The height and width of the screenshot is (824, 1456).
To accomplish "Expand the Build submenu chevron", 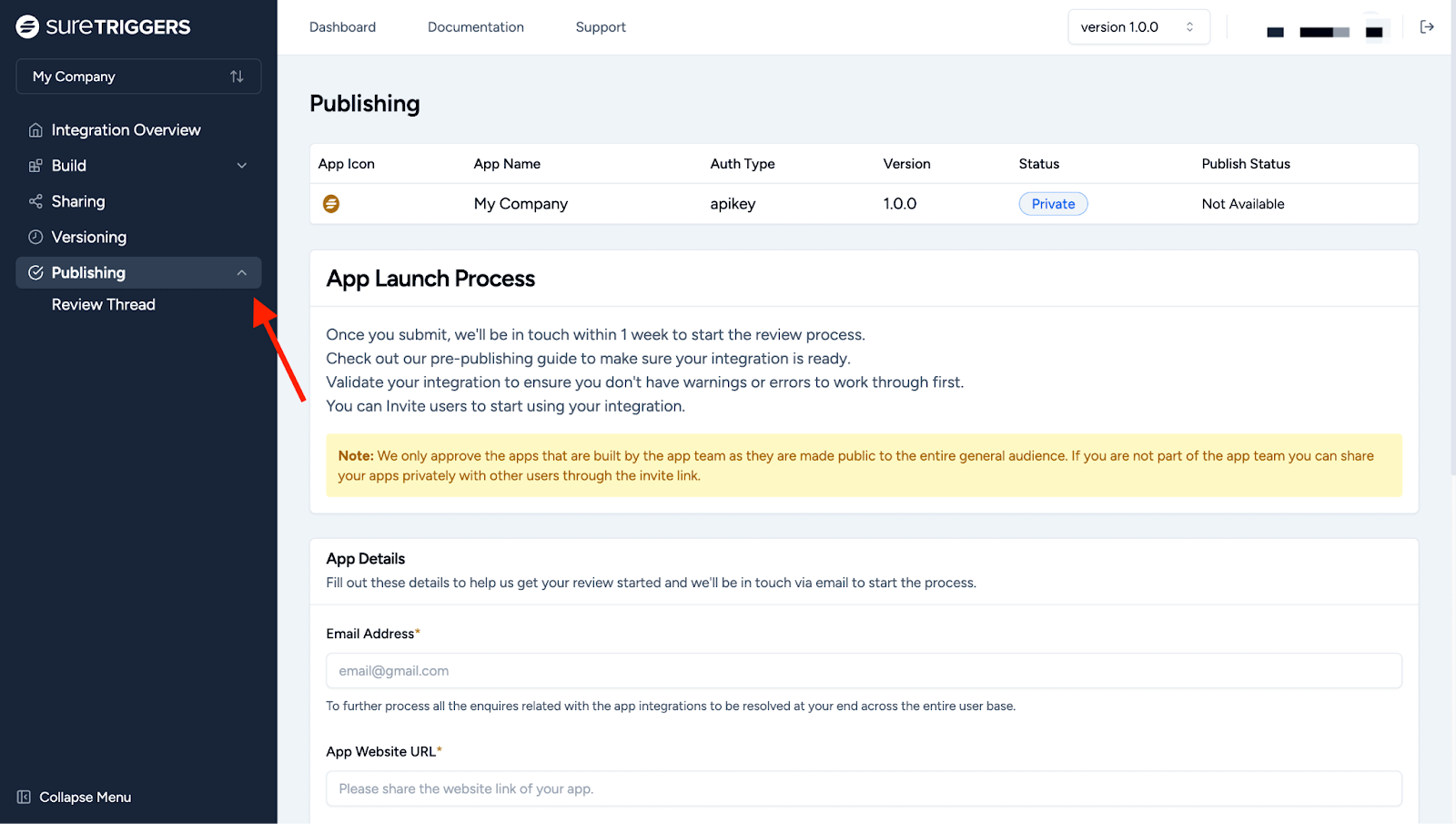I will tap(242, 166).
